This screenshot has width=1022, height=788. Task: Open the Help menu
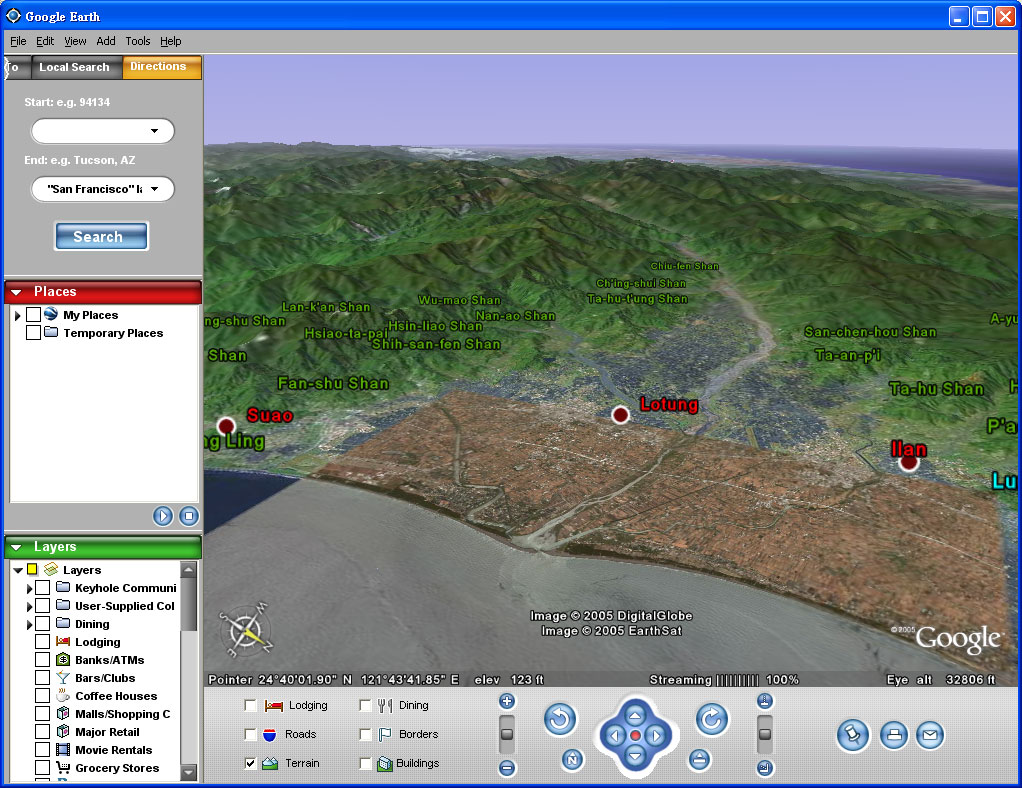[x=171, y=41]
